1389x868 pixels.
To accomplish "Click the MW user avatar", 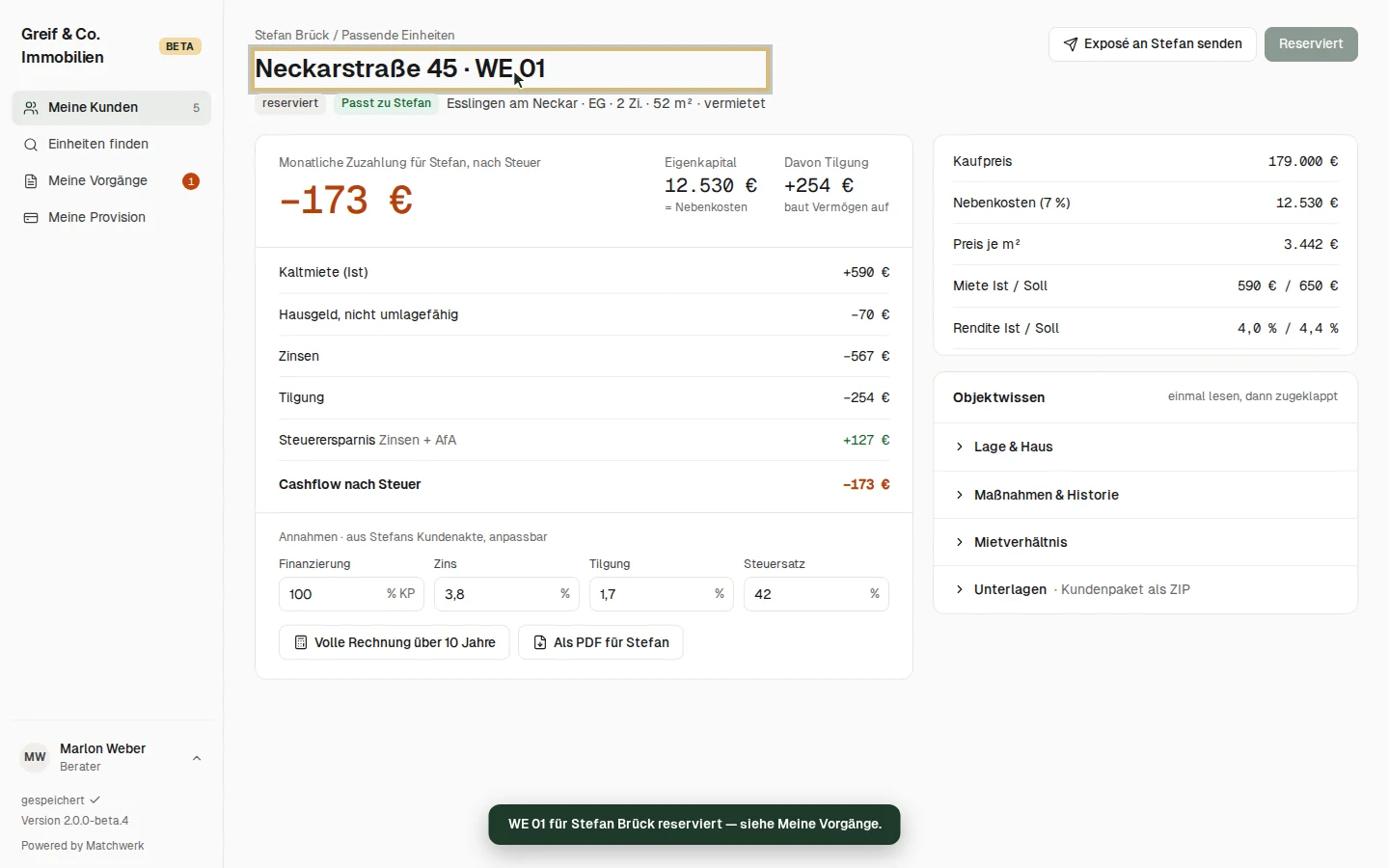I will pyautogui.click(x=35, y=757).
